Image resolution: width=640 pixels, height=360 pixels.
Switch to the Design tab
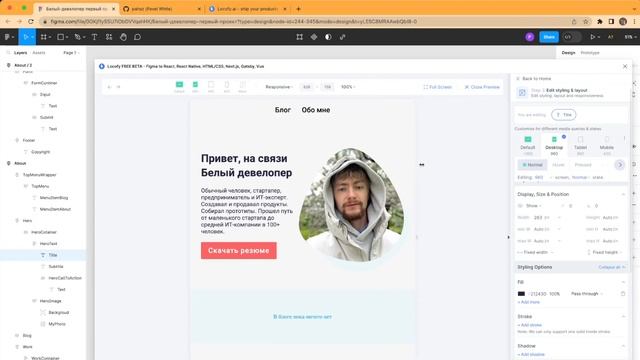pos(568,53)
